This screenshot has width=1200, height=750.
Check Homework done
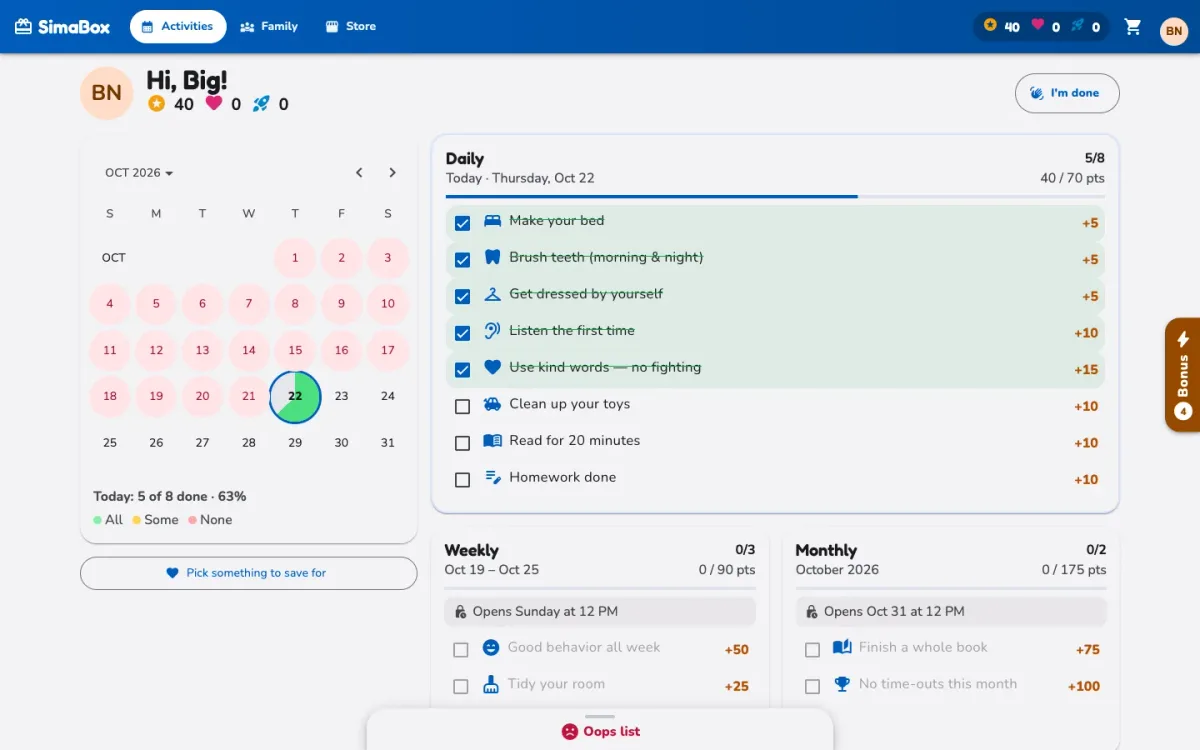462,480
